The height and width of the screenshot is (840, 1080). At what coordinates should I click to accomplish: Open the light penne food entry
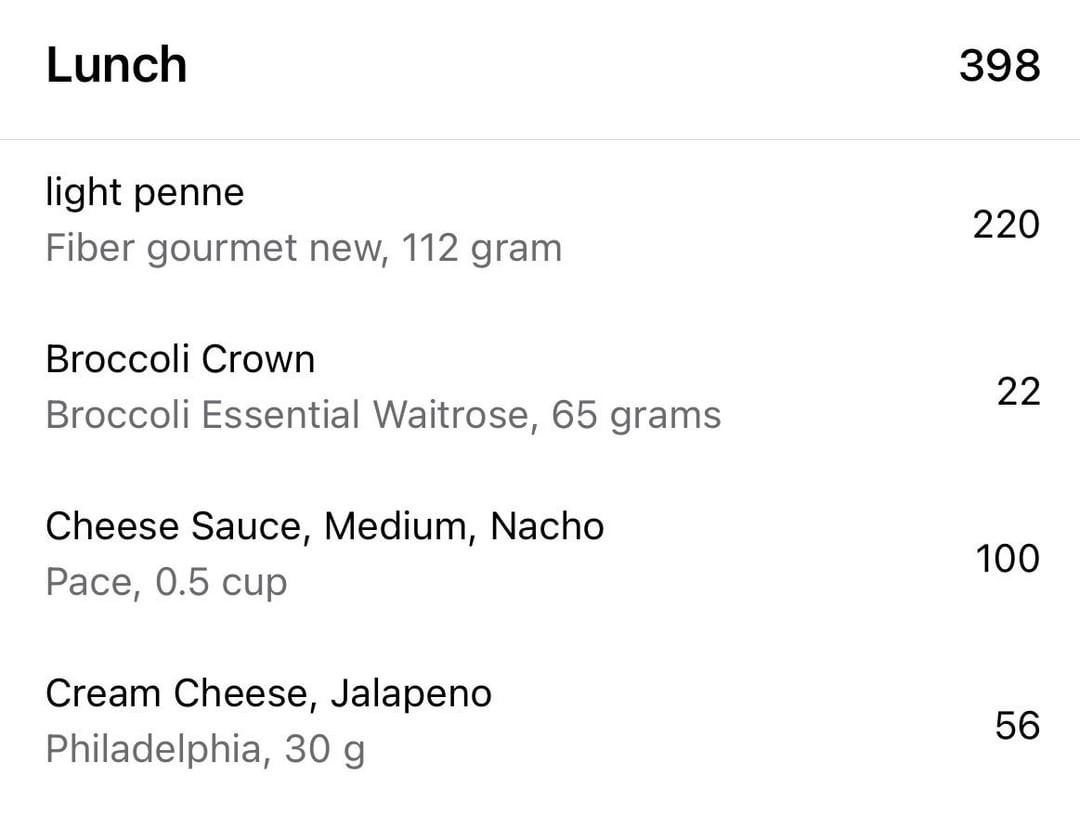[x=540, y=222]
